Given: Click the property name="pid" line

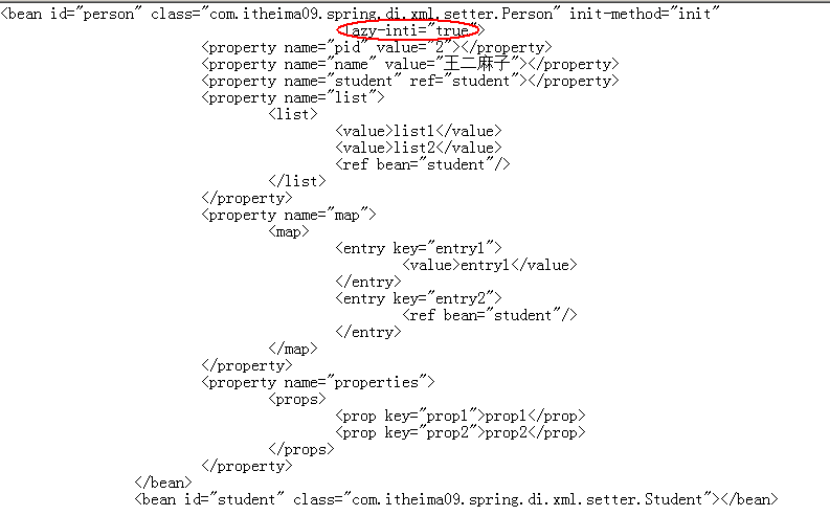Looking at the screenshot, I should 376,48.
